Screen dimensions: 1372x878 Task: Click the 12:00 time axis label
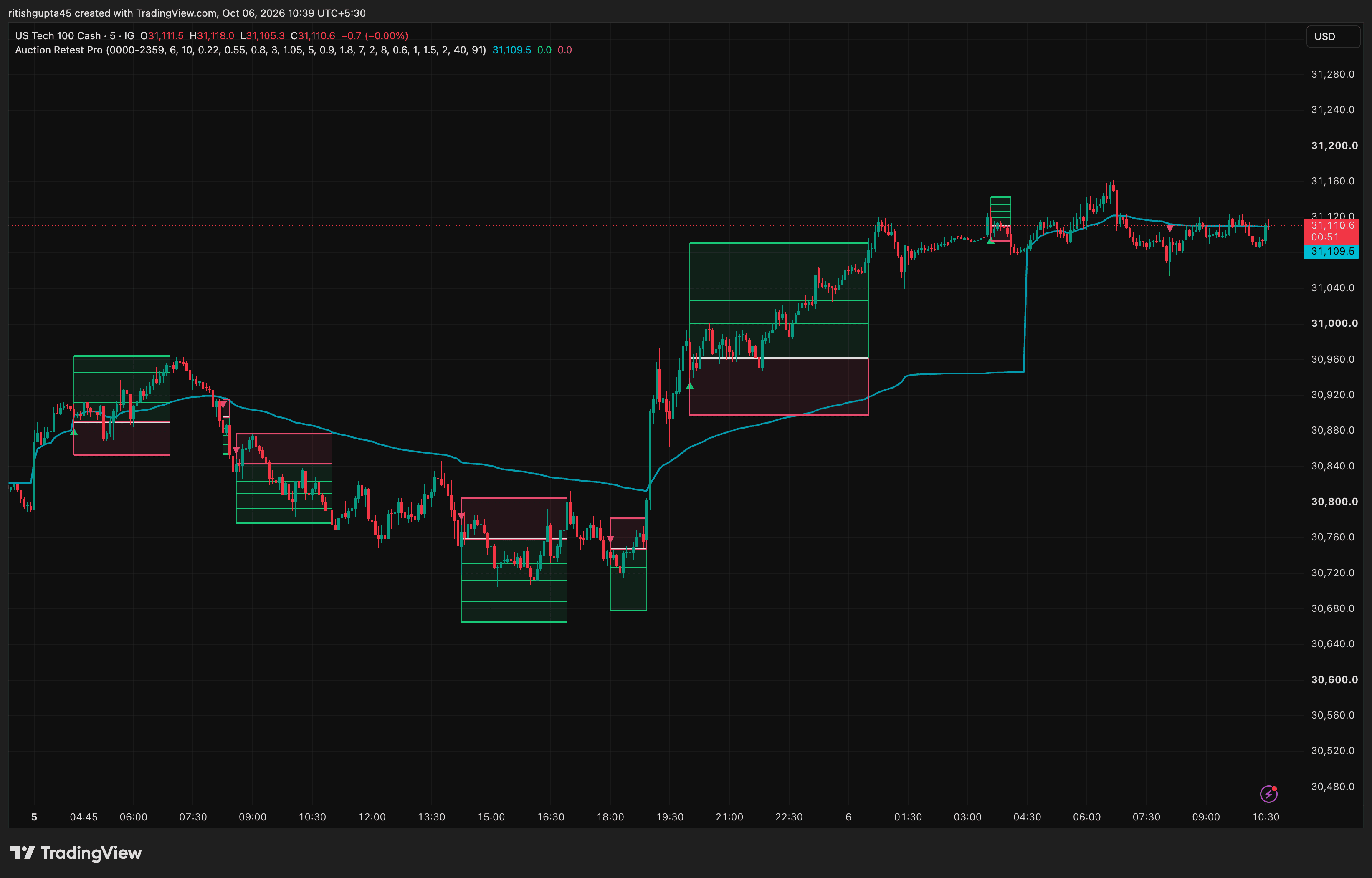pyautogui.click(x=372, y=817)
